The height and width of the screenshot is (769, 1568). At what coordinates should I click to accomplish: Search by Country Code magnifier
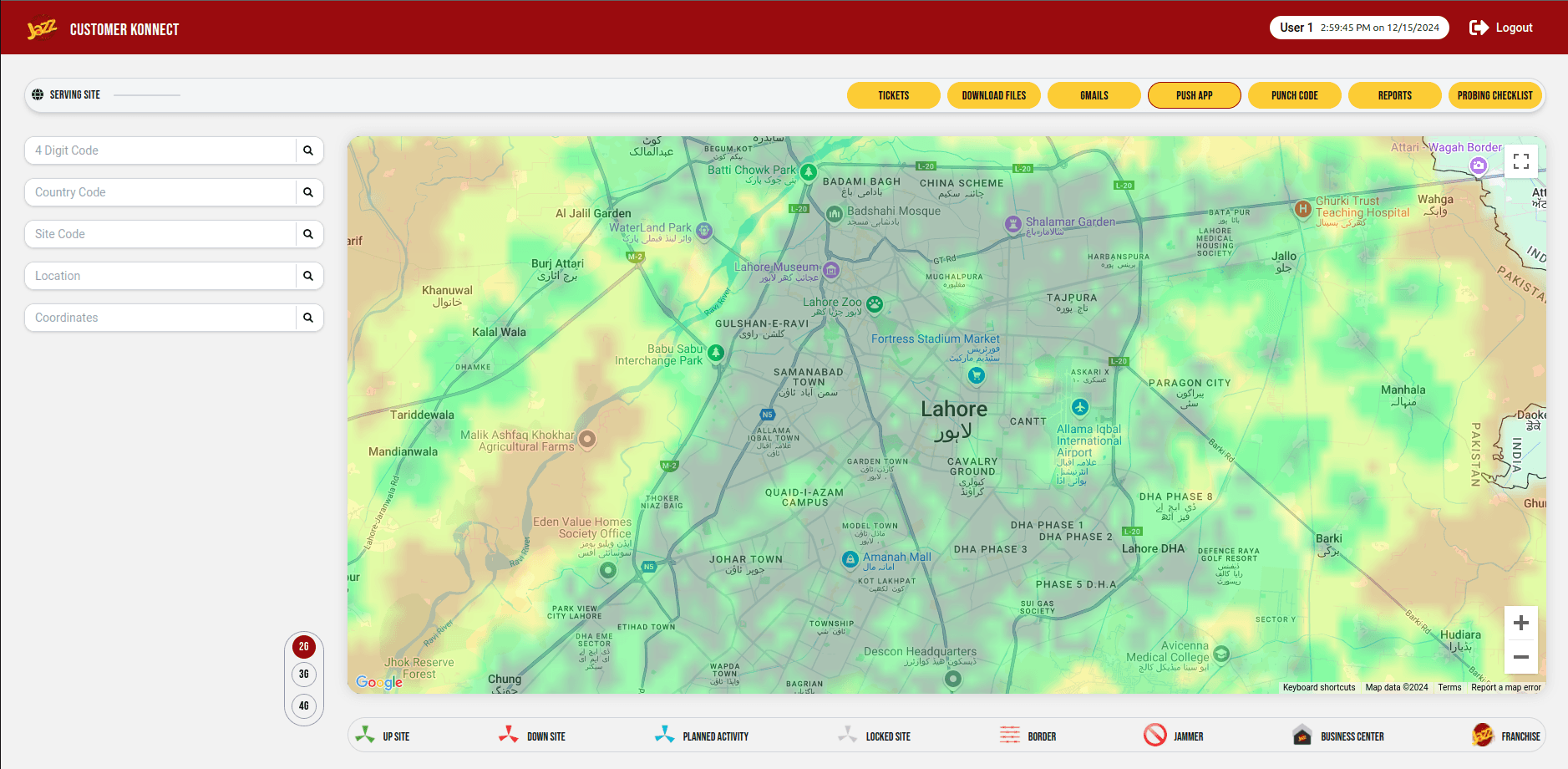coord(308,192)
